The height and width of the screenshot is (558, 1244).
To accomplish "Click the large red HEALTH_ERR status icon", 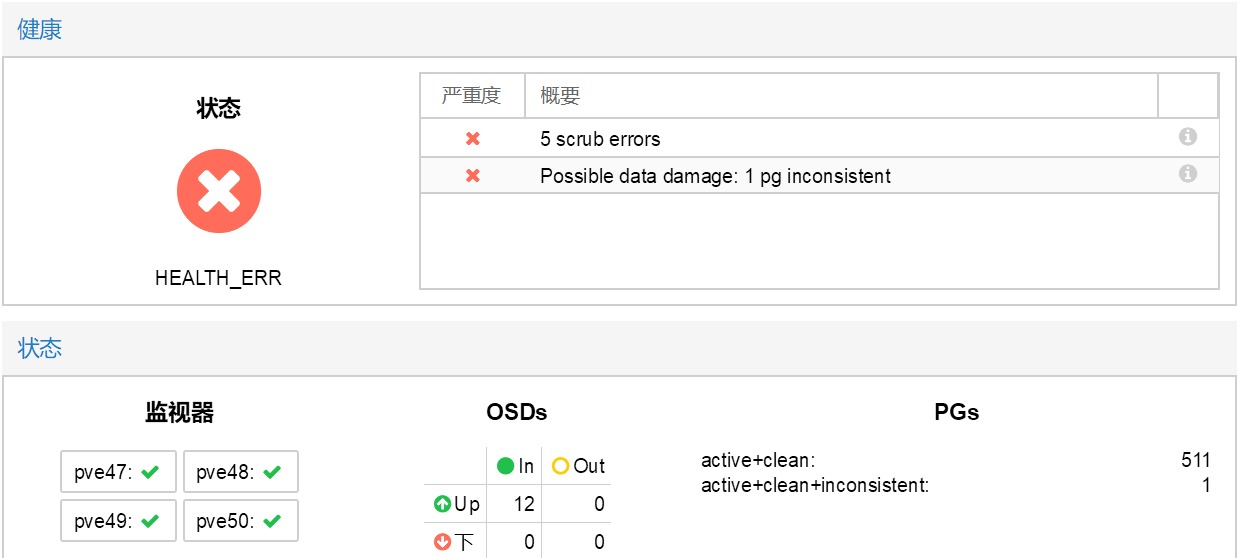I will pos(219,191).
